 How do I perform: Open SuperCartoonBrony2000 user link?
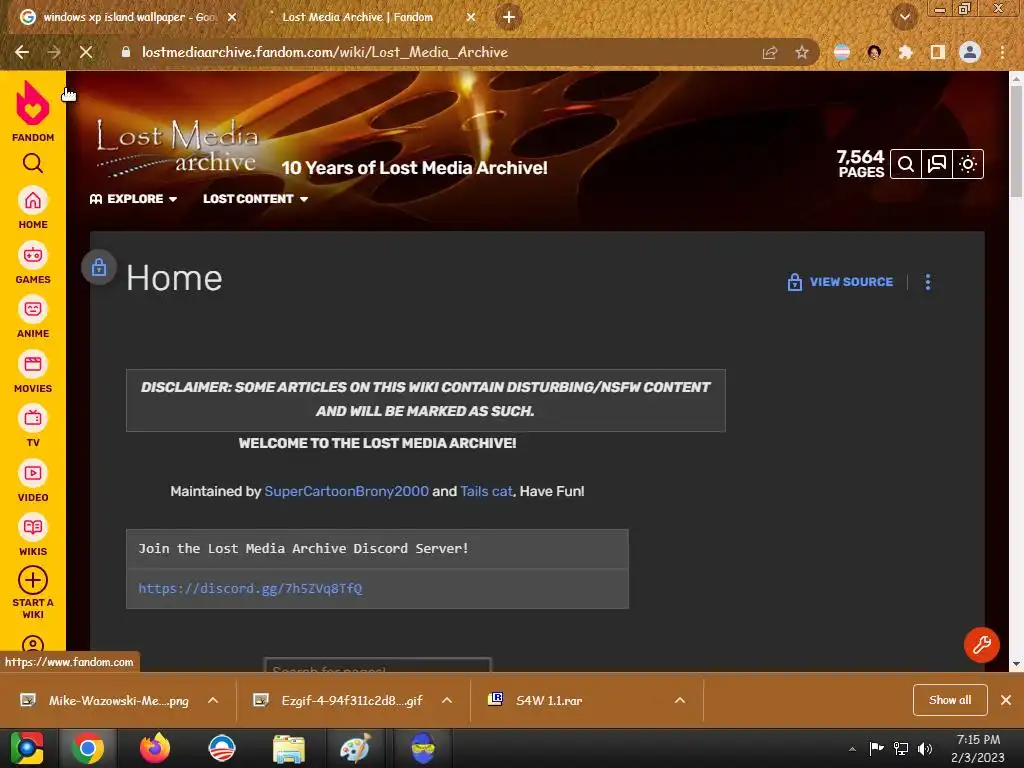[x=347, y=491]
